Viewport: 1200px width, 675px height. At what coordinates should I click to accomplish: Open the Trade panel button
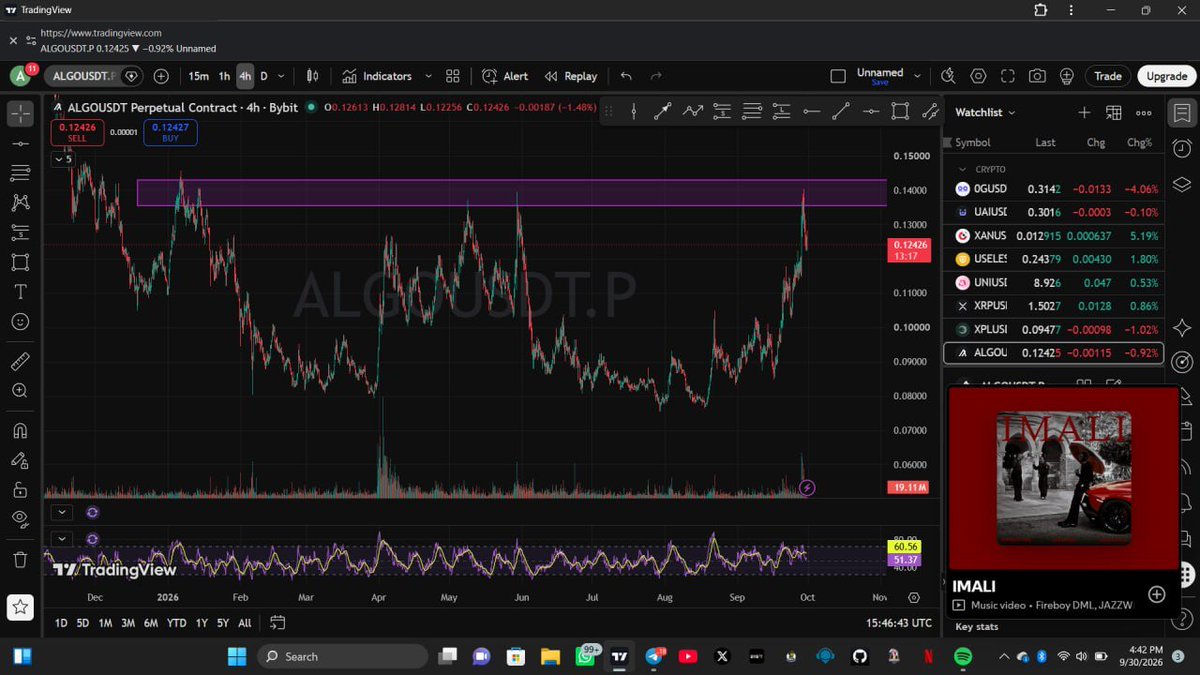coord(1108,76)
